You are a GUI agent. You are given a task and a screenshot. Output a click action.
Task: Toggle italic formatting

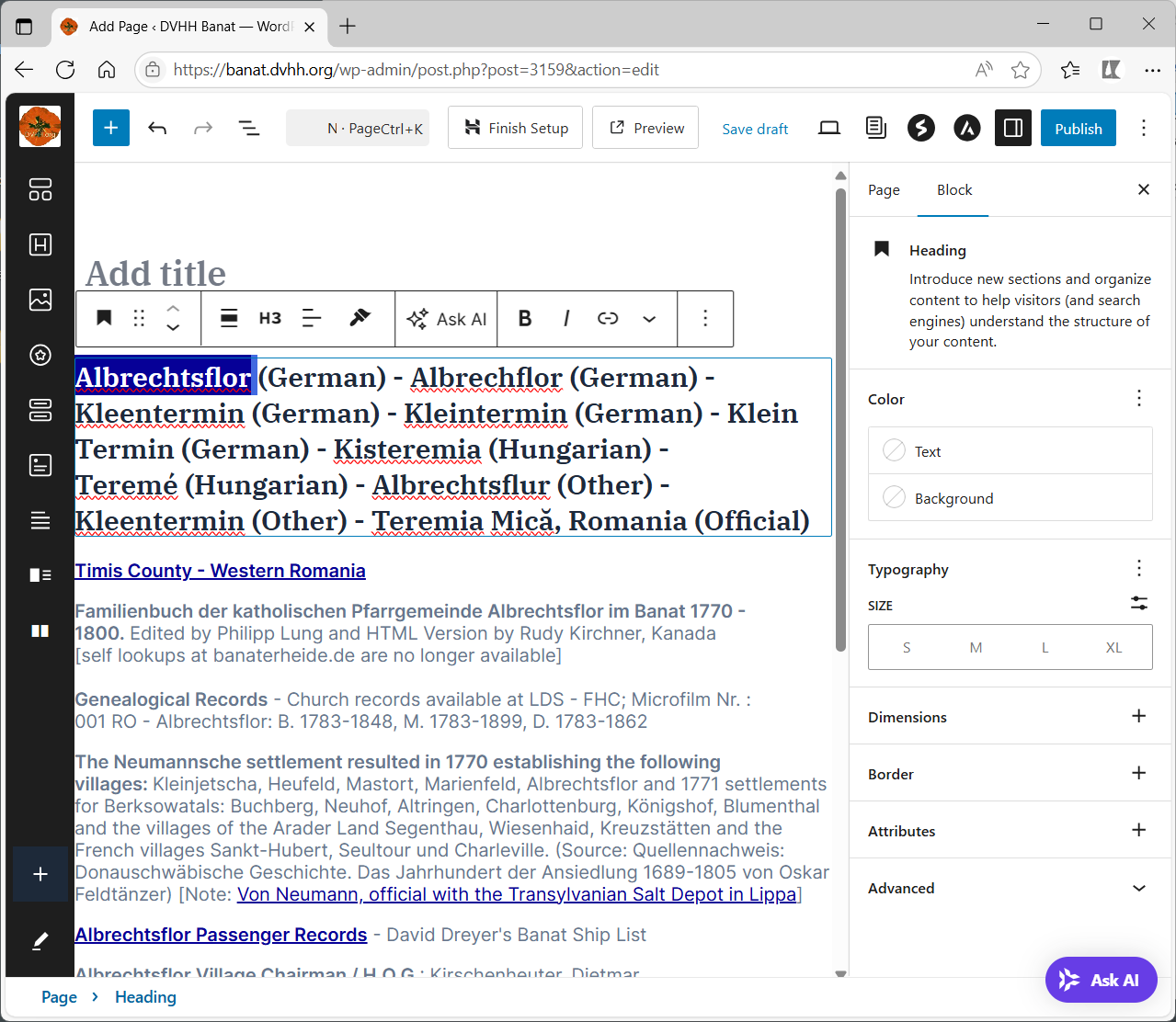pyautogui.click(x=566, y=318)
